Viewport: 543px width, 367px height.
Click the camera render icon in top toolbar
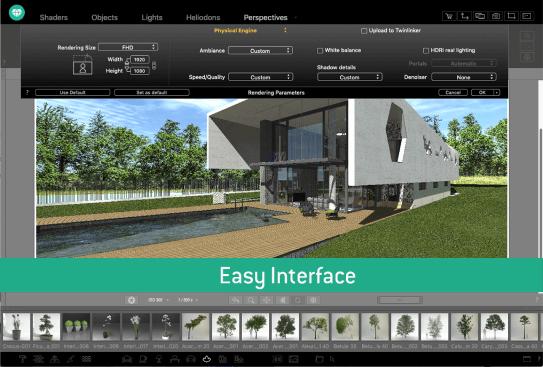point(496,16)
